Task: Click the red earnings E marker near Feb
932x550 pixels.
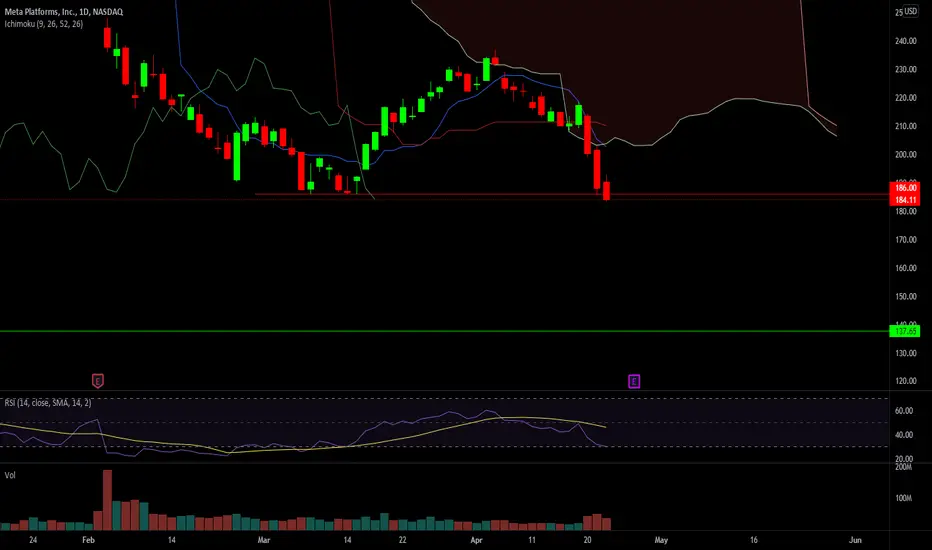Action: pyautogui.click(x=97, y=381)
